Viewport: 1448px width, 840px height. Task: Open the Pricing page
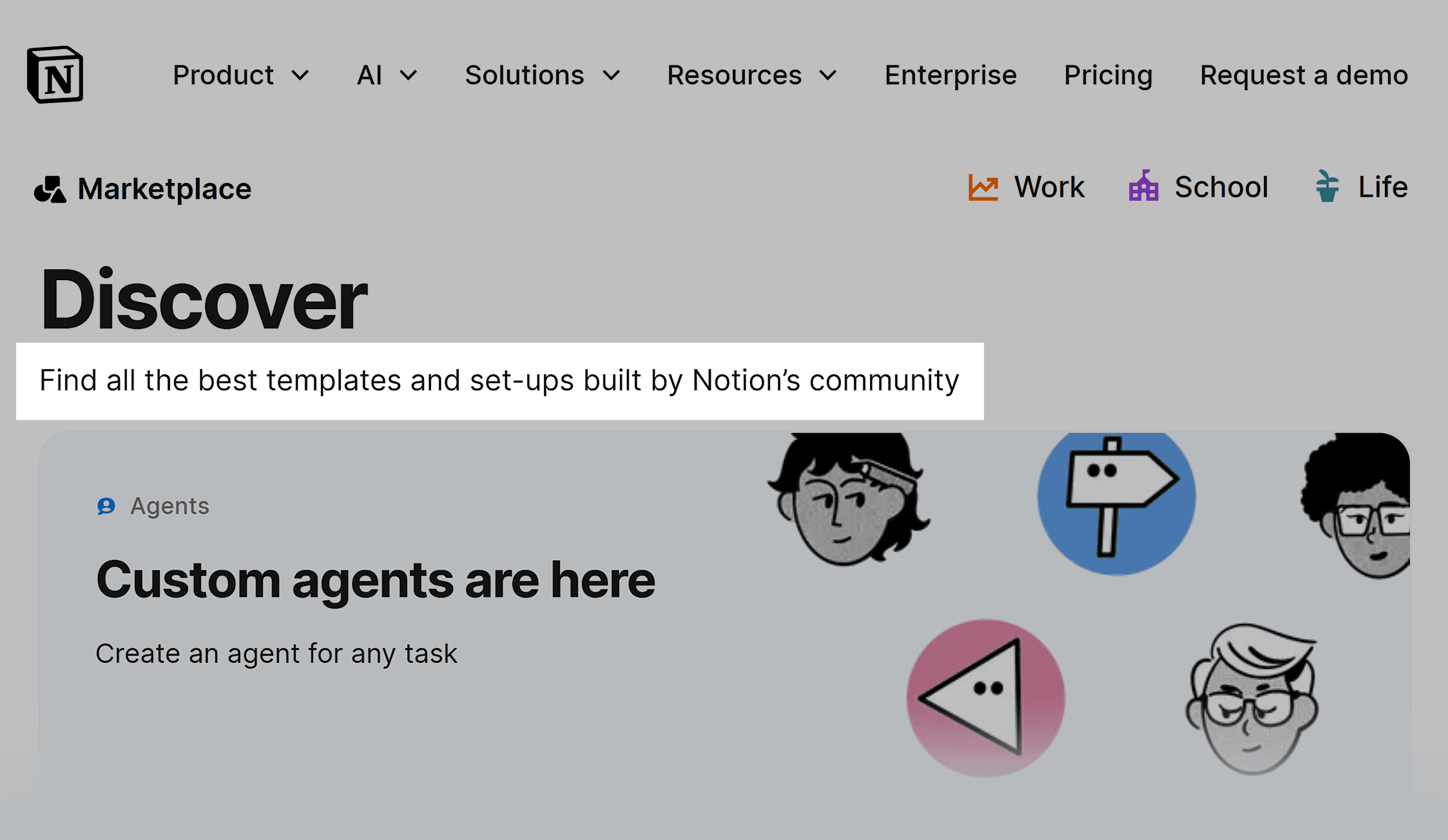coord(1107,75)
